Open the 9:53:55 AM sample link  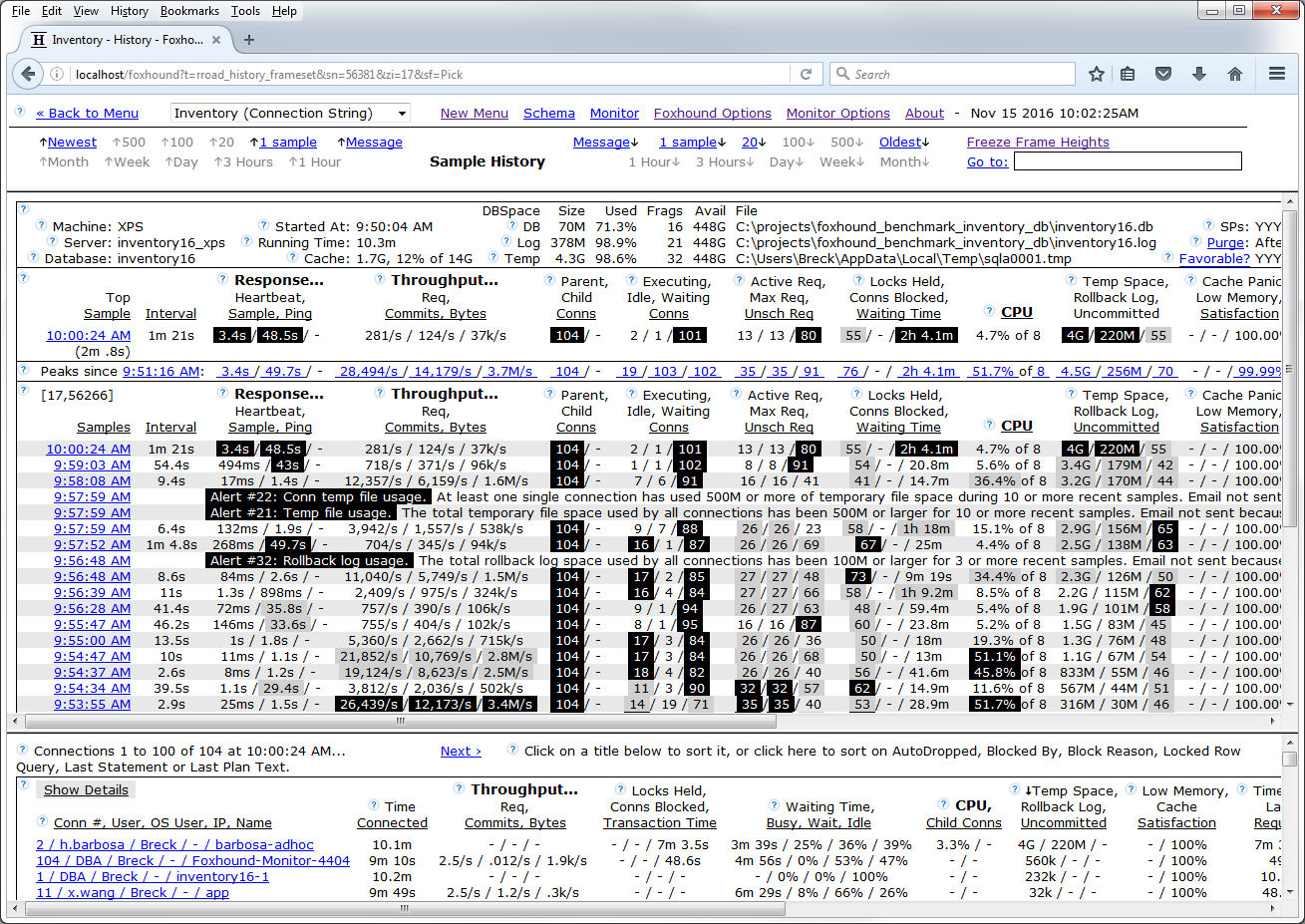click(92, 705)
